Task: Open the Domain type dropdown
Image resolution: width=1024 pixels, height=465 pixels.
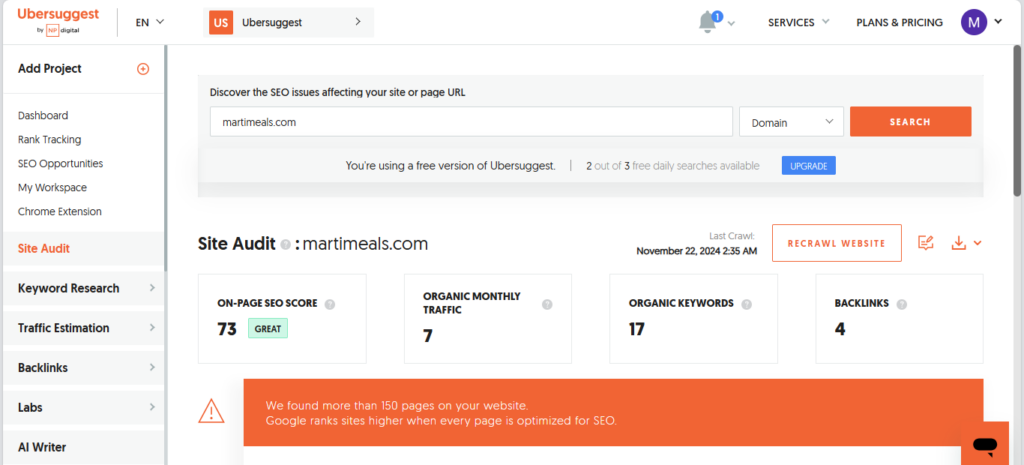Action: 792,122
